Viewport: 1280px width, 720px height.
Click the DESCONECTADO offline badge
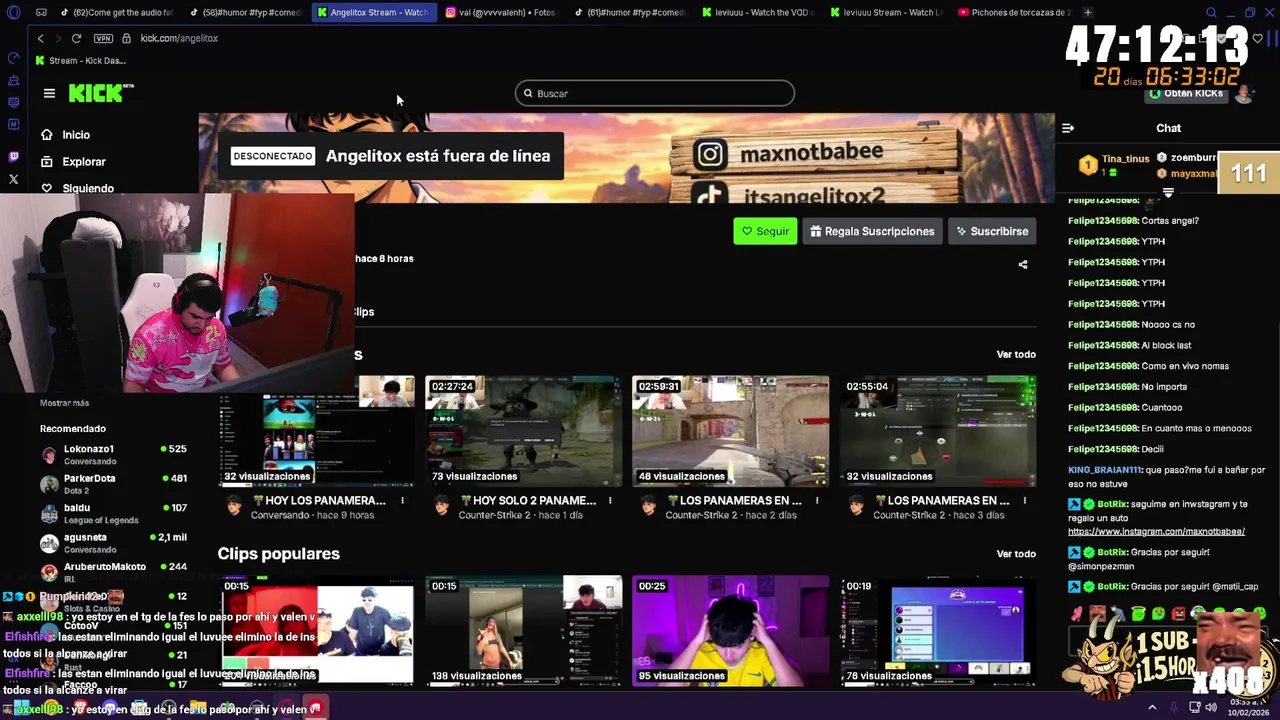coord(273,156)
